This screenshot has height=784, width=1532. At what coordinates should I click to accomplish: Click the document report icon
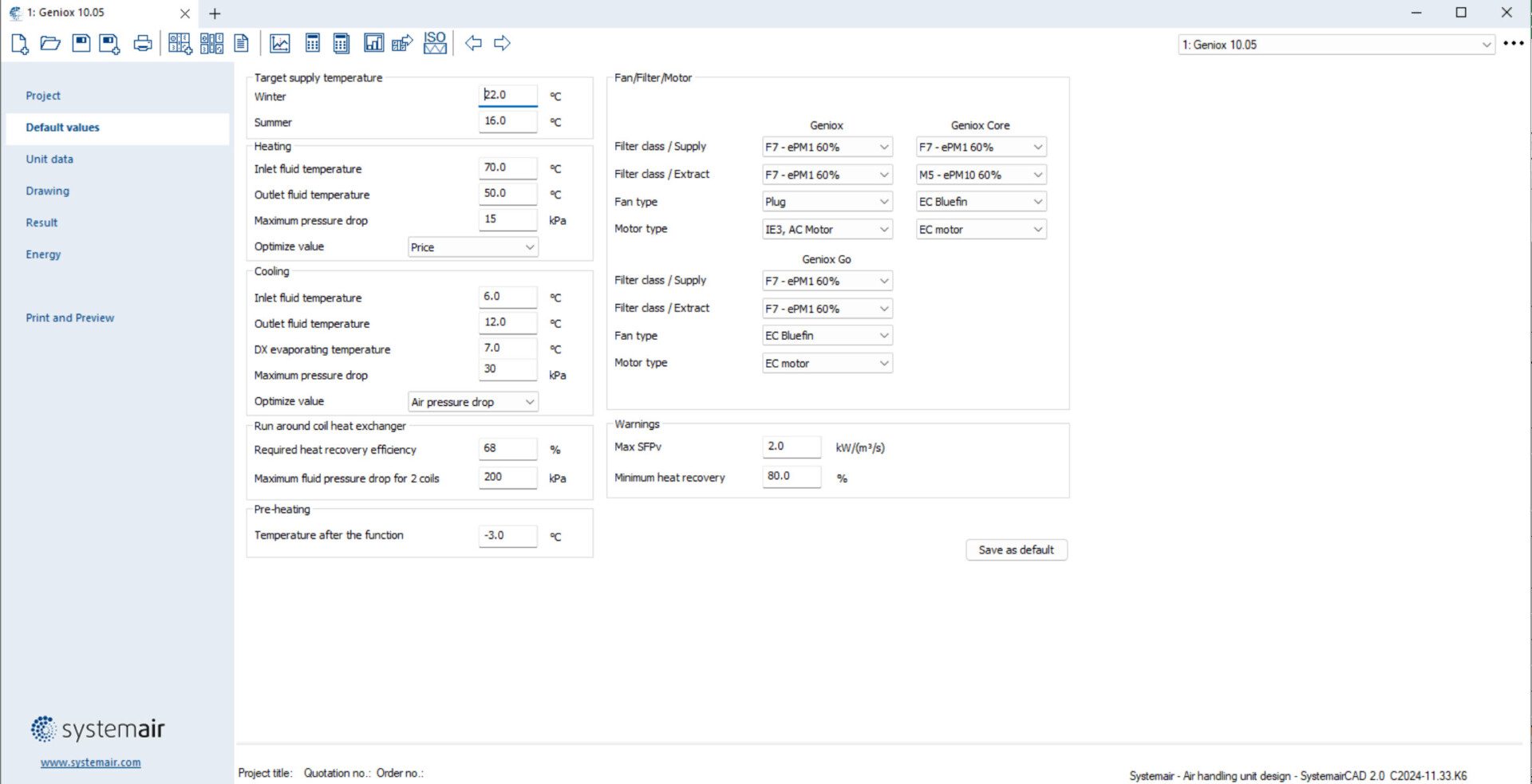(x=241, y=43)
